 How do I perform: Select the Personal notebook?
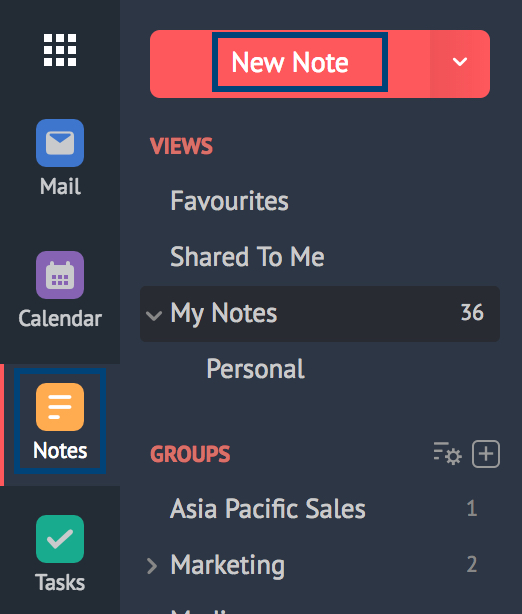pyautogui.click(x=255, y=369)
